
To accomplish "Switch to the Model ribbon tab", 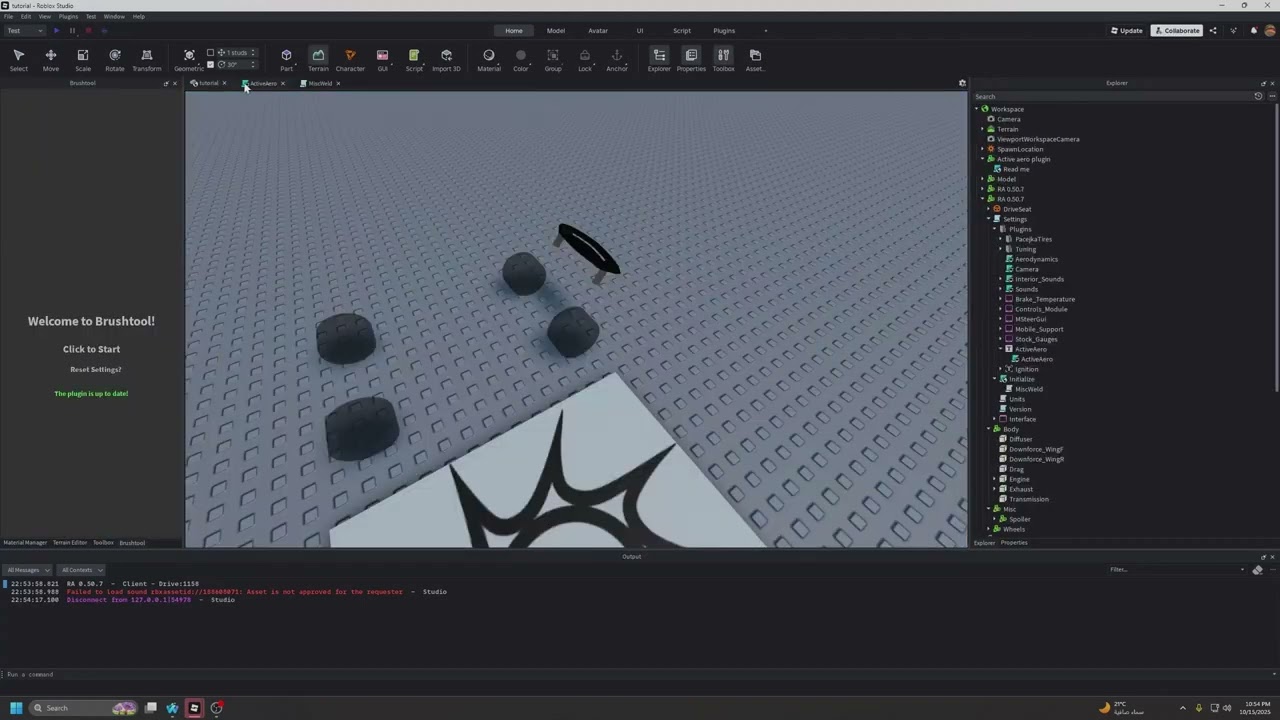I will (x=556, y=31).
